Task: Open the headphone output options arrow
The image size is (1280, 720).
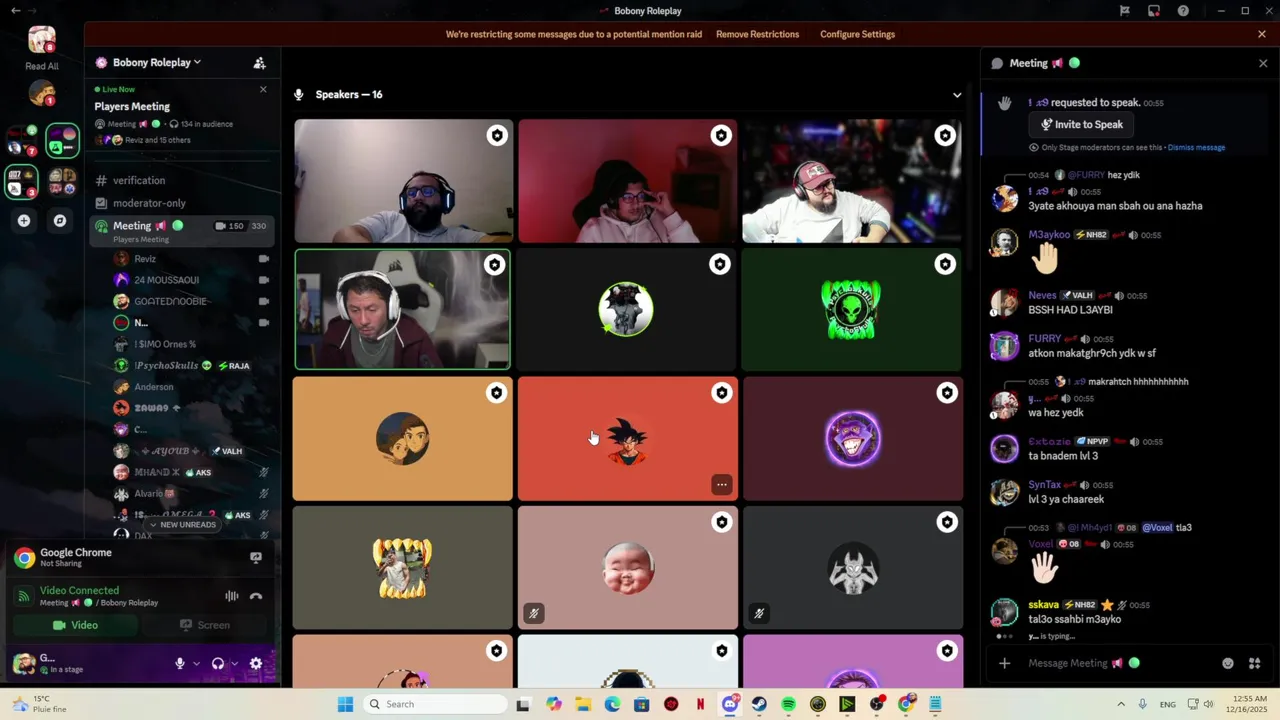Action: pos(235,663)
